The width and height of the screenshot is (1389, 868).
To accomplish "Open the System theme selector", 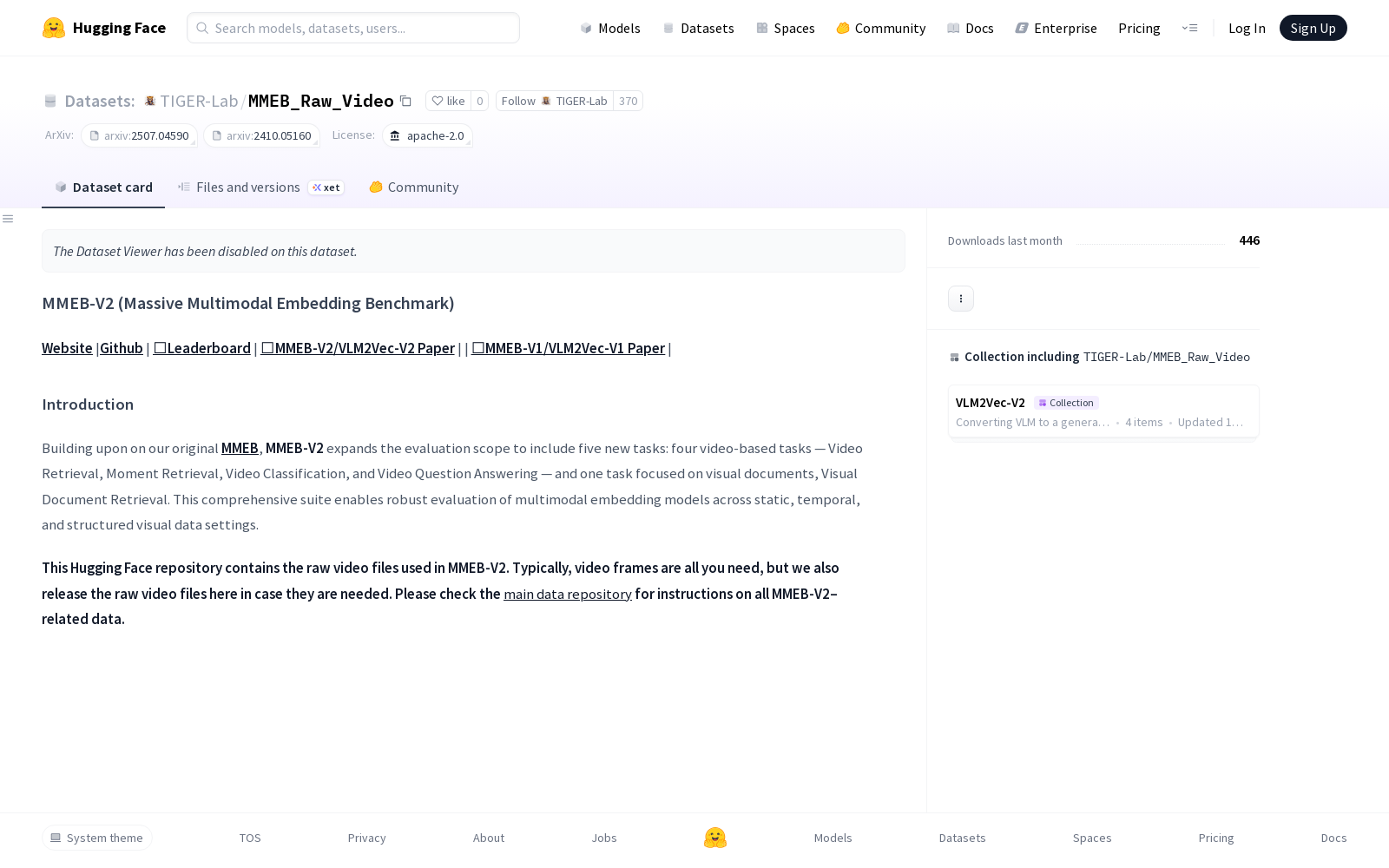I will coord(97,838).
